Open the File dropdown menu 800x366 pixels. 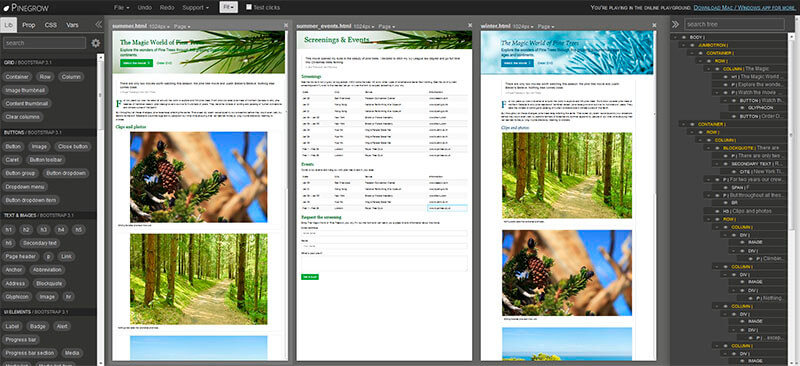(x=121, y=8)
